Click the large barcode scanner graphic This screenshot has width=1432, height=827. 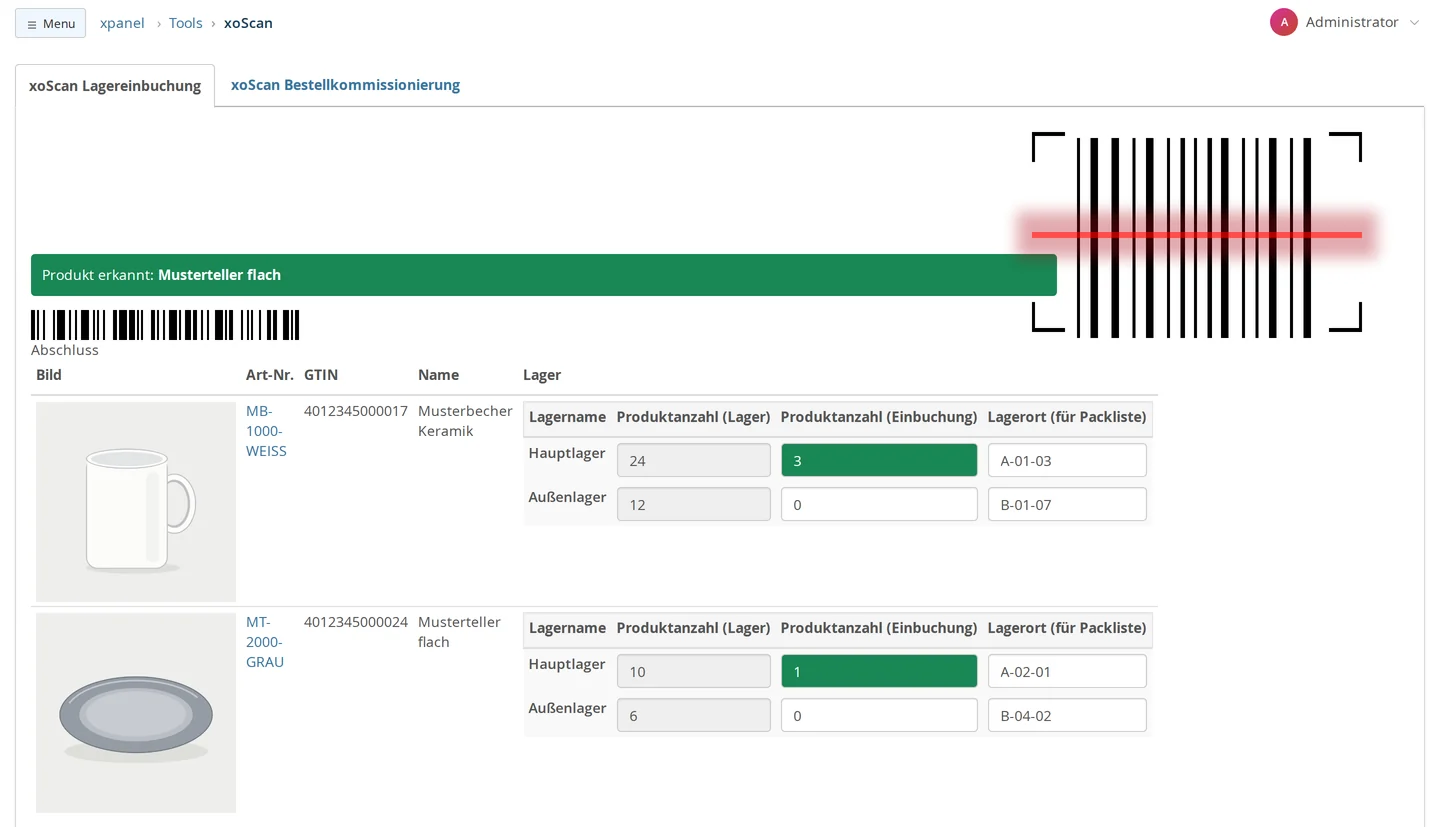point(1197,235)
